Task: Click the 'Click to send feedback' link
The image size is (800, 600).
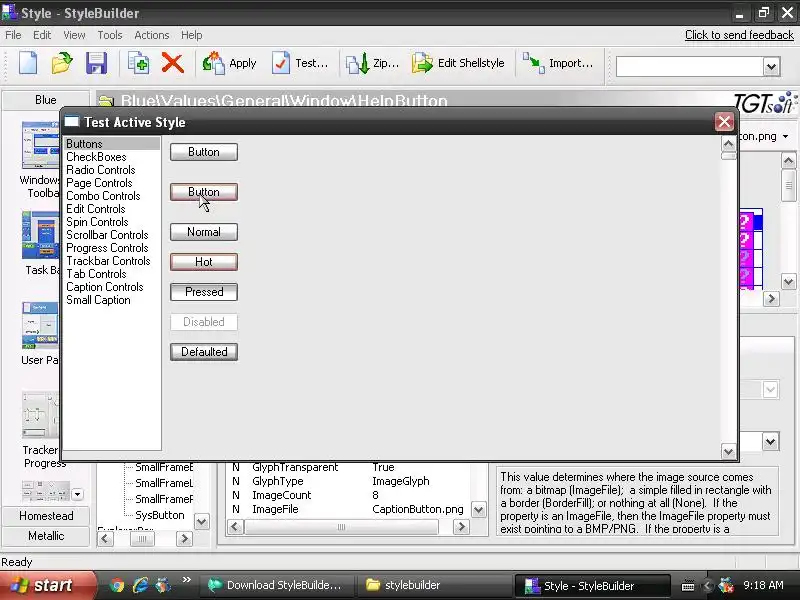Action: [x=739, y=35]
